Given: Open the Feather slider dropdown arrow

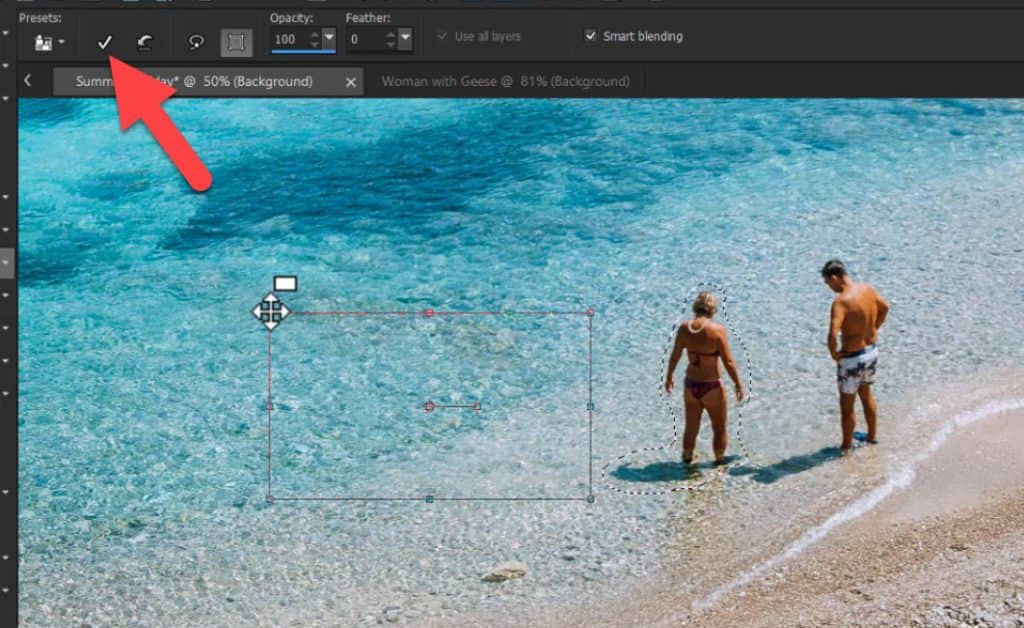Looking at the screenshot, I should 404,37.
